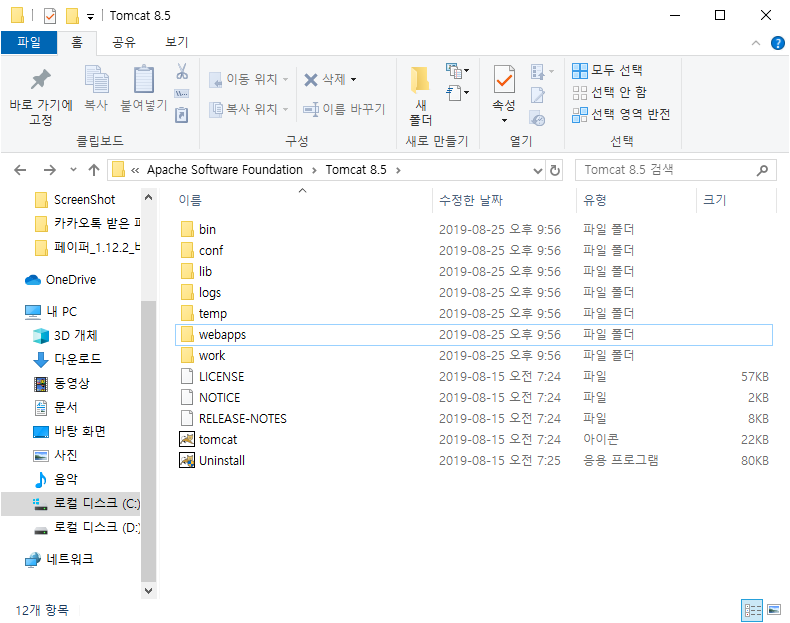Open the address bar history dropdown
790x623 pixels.
tap(538, 171)
